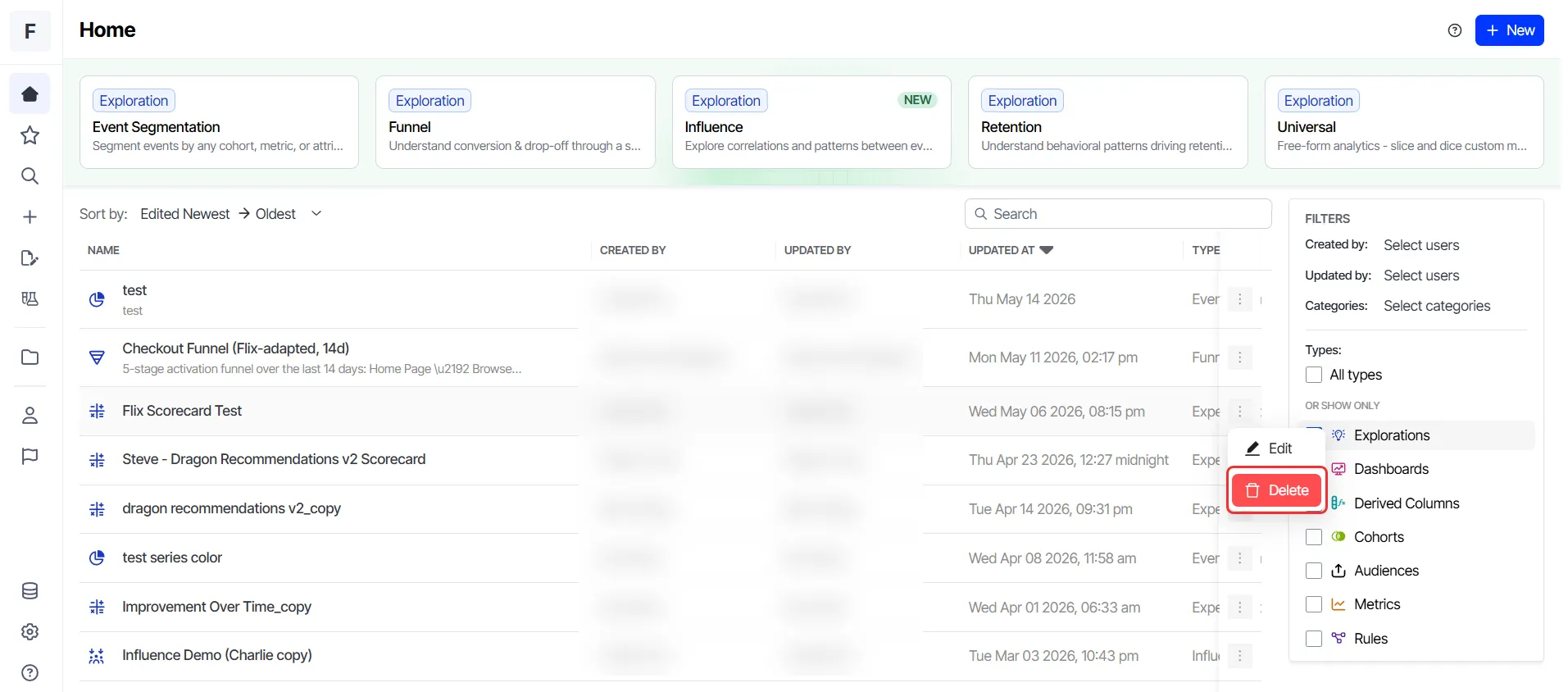Open the Influence exploration card
Screen dimensions: 1568x692
tap(811, 122)
